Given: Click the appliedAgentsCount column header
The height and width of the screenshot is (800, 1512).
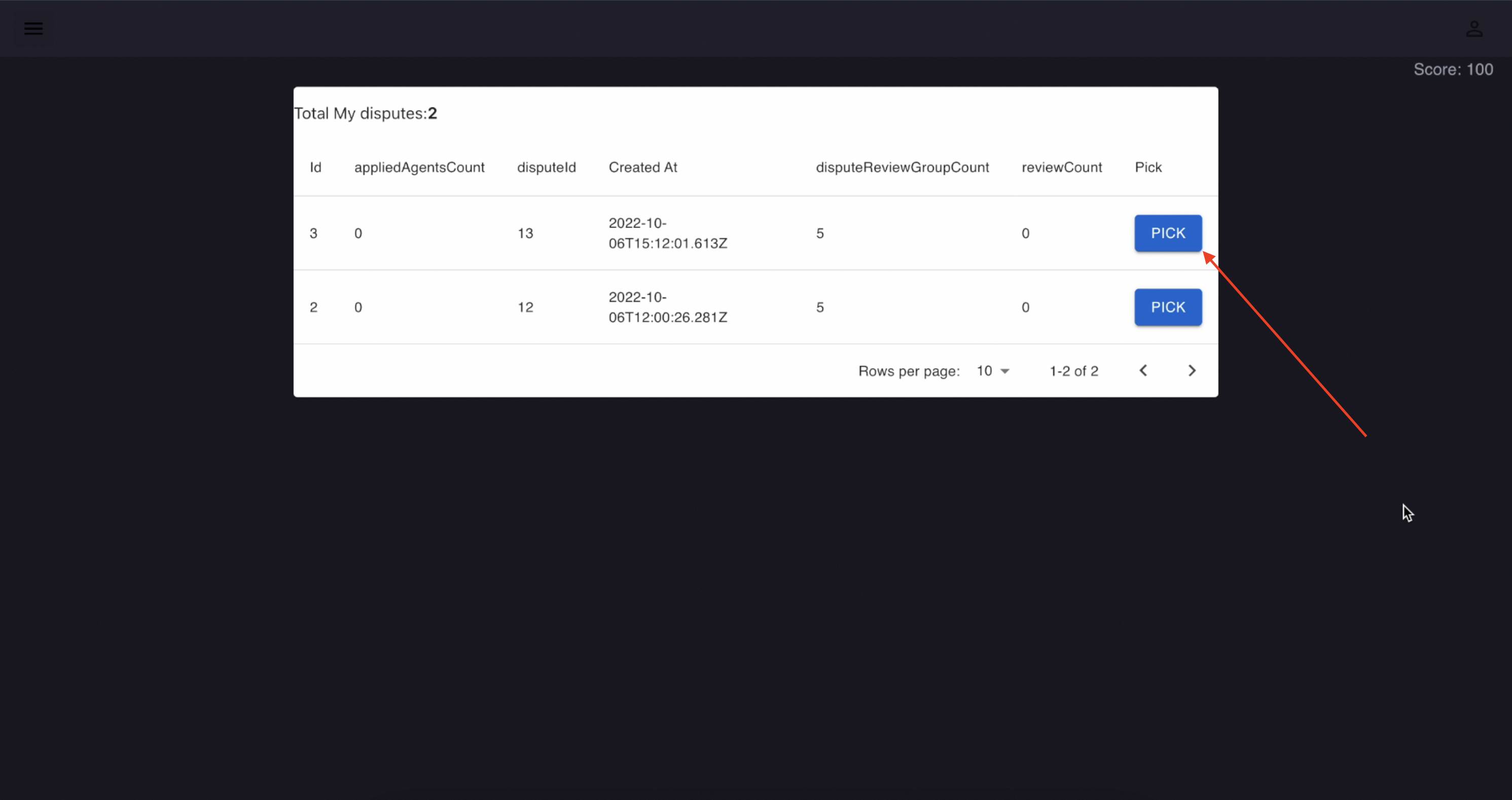Looking at the screenshot, I should (x=419, y=167).
